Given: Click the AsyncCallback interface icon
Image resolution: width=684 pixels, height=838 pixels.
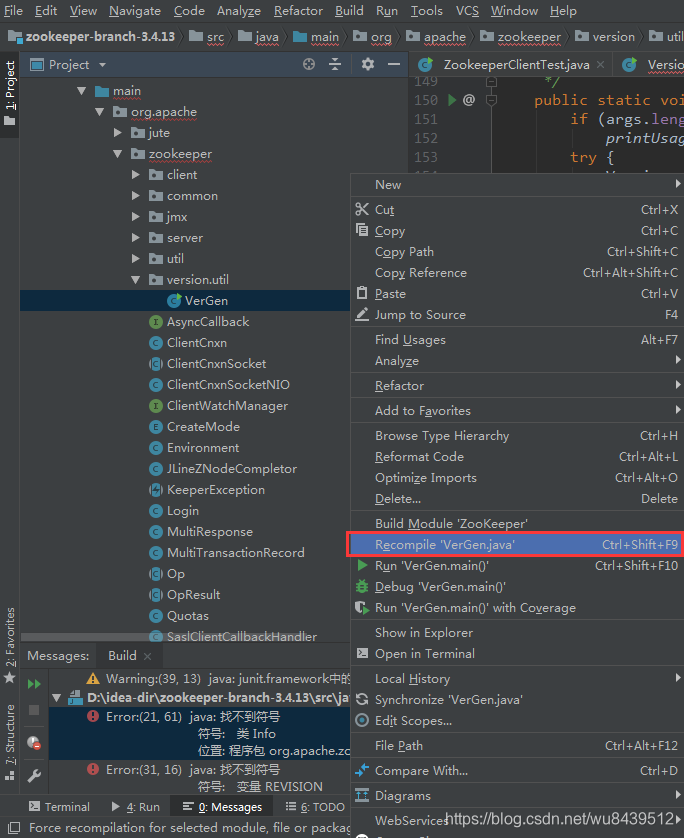Looking at the screenshot, I should click(x=156, y=322).
